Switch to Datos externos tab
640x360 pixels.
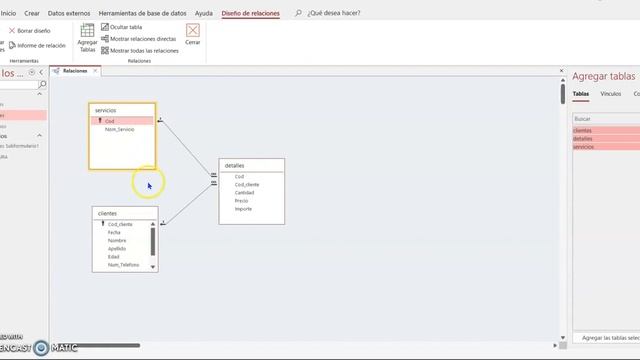[69, 13]
